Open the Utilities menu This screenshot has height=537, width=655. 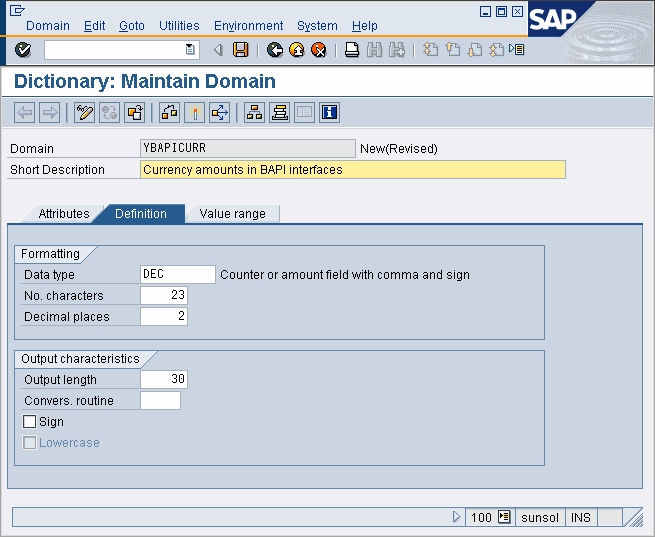pyautogui.click(x=179, y=26)
